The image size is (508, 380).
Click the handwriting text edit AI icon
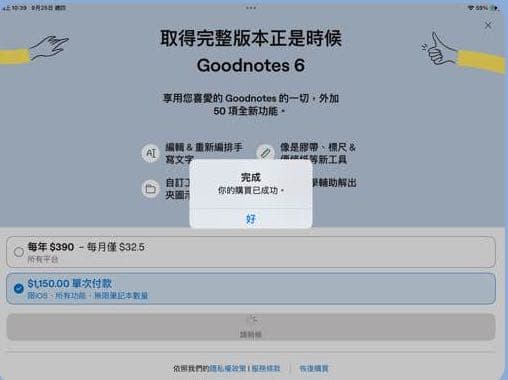coord(151,153)
